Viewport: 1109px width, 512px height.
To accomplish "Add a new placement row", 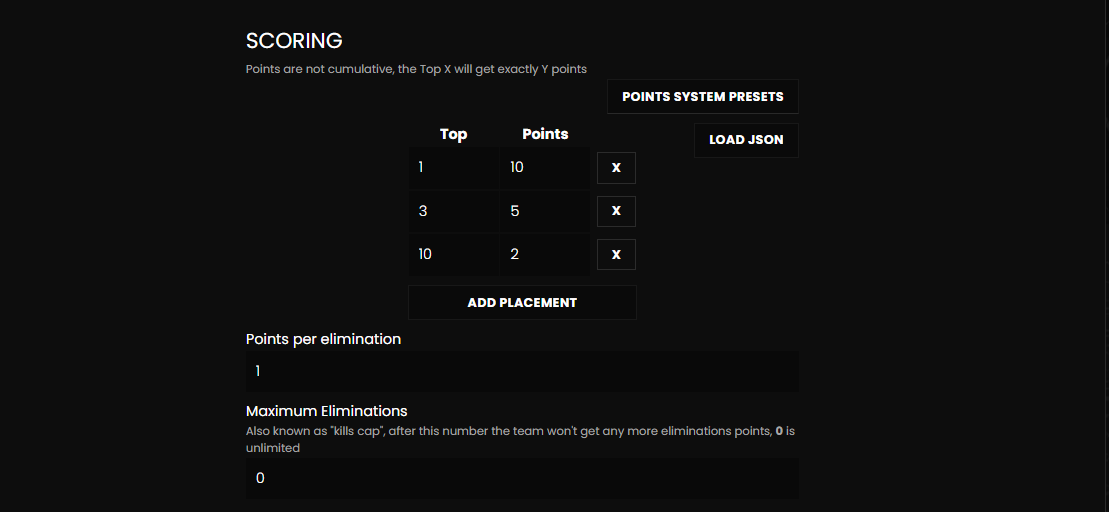I will (x=522, y=302).
